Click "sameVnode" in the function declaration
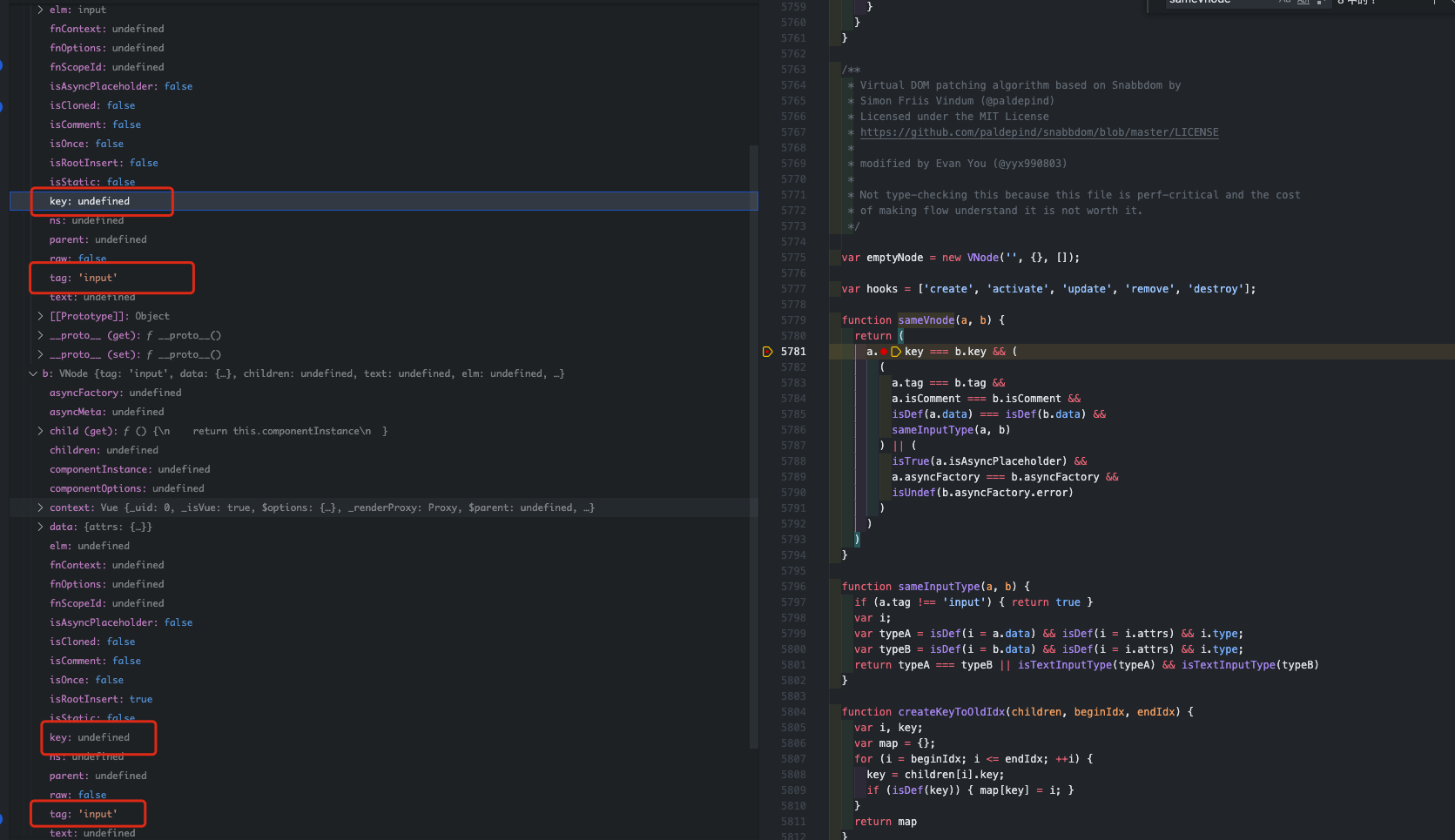 coord(926,320)
